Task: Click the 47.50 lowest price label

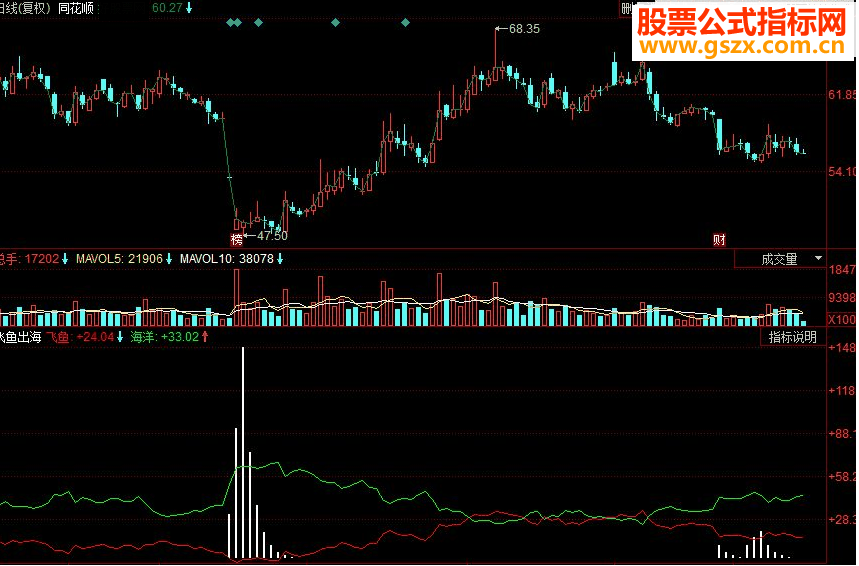Action: [272, 236]
